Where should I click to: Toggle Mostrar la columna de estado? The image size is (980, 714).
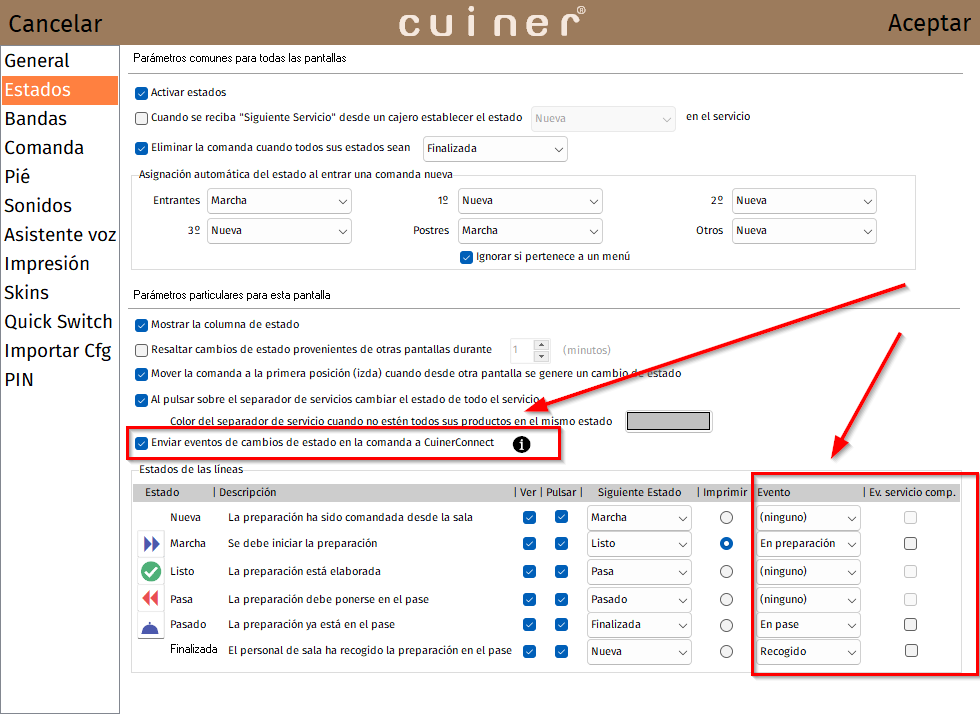[x=141, y=325]
